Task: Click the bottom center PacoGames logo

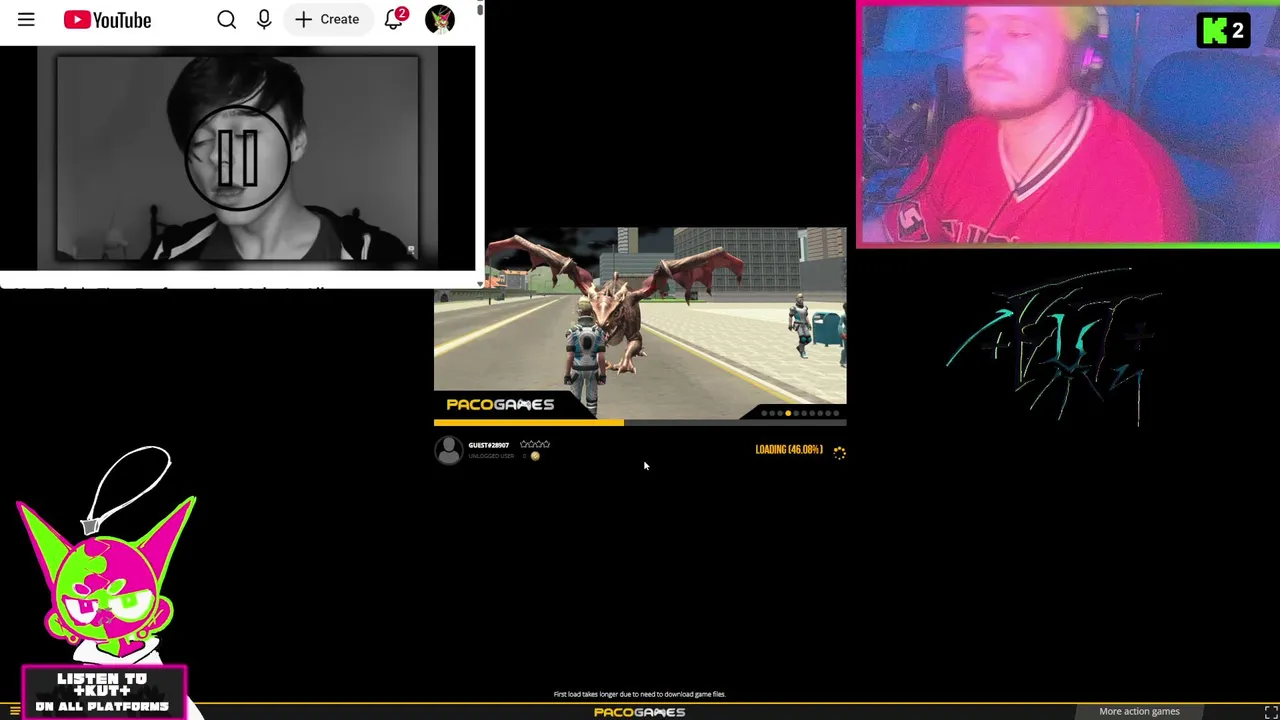Action: click(x=639, y=712)
